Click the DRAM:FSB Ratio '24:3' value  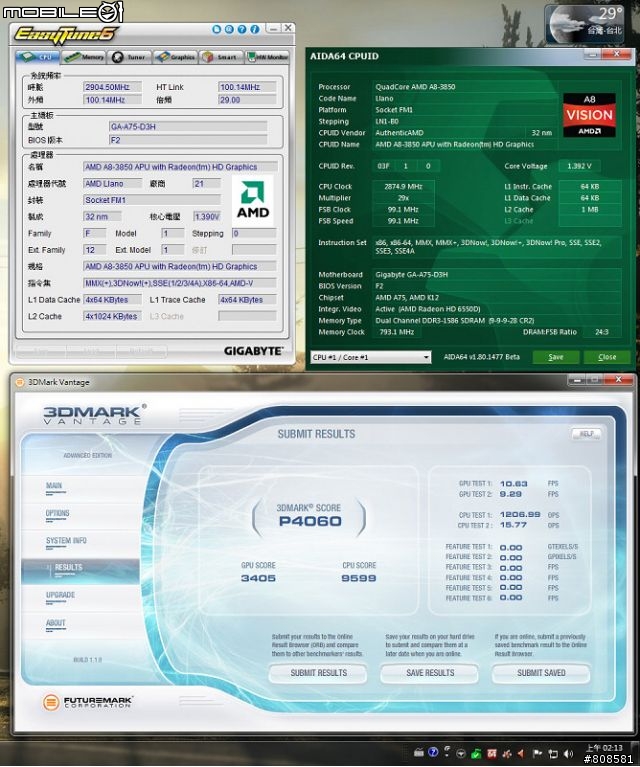pos(602,332)
